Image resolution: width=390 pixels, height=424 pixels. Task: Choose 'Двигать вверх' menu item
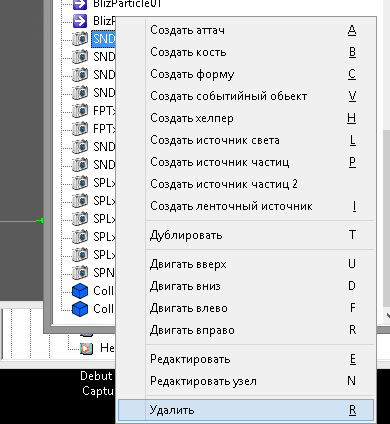pyautogui.click(x=246, y=264)
